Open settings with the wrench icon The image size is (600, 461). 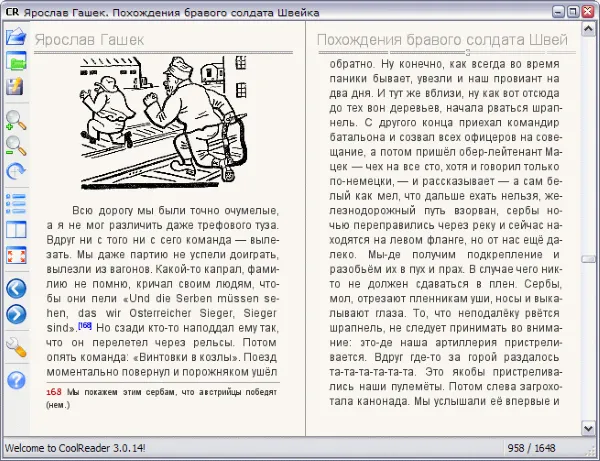coord(16,347)
